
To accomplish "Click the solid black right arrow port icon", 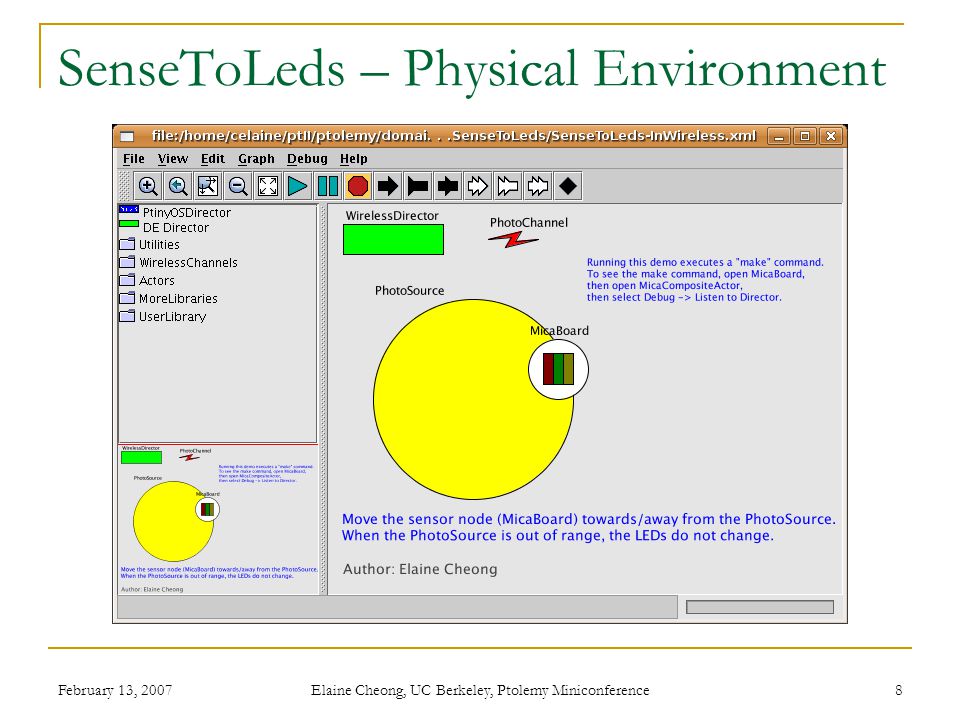I will click(x=388, y=186).
